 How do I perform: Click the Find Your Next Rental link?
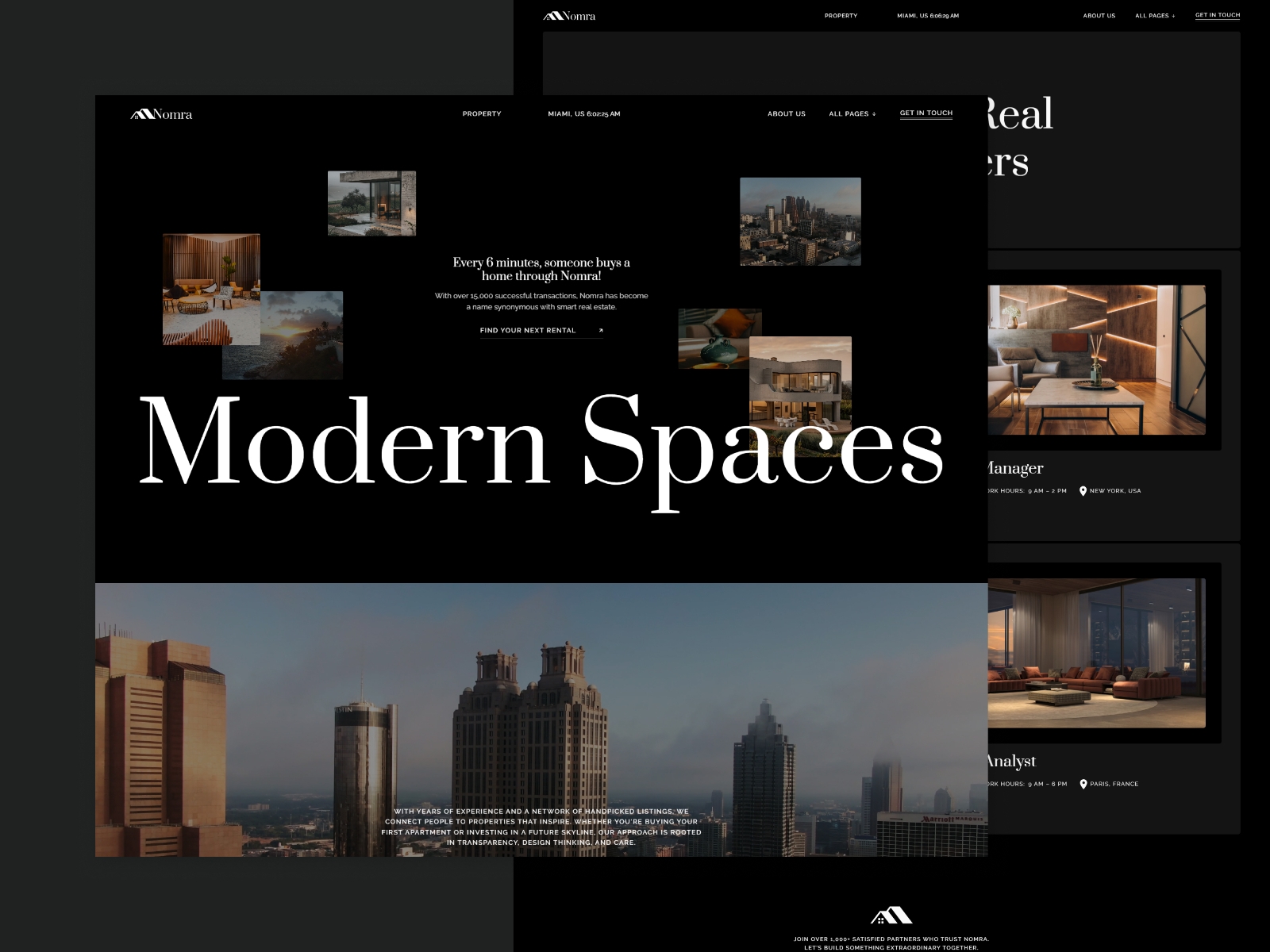[528, 331]
